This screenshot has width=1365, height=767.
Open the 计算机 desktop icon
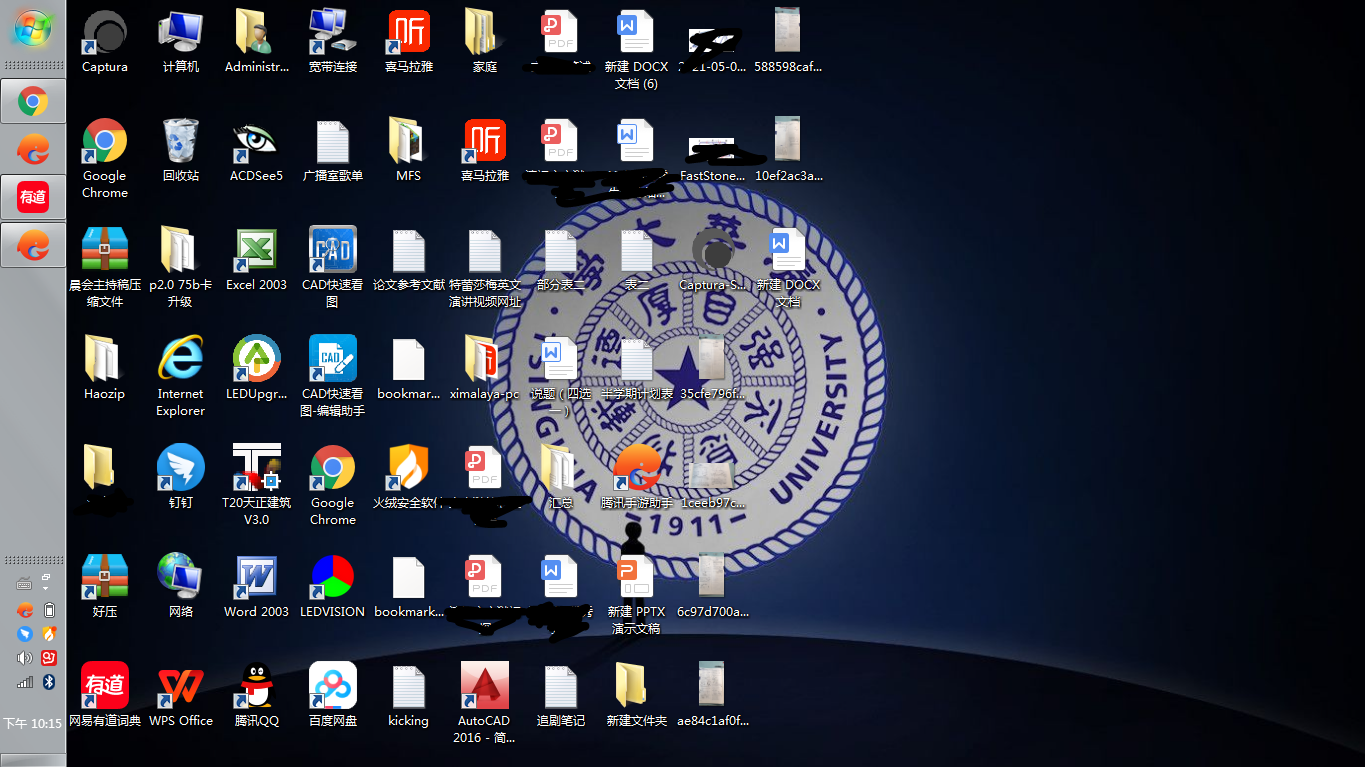pos(181,42)
